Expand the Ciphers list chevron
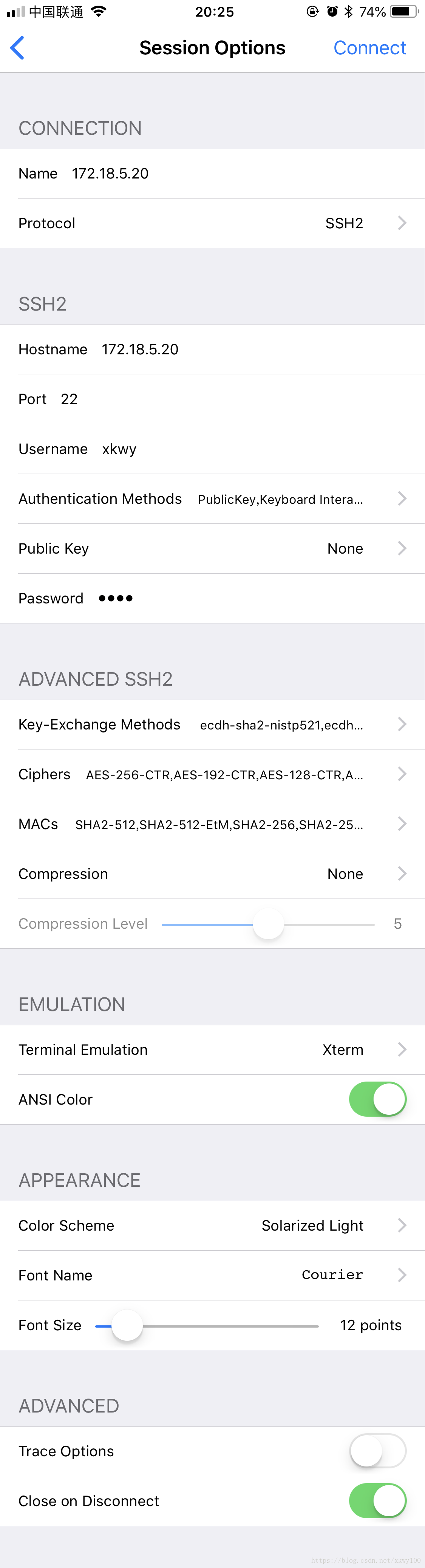Screen dimensions: 425x1568 [x=402, y=774]
